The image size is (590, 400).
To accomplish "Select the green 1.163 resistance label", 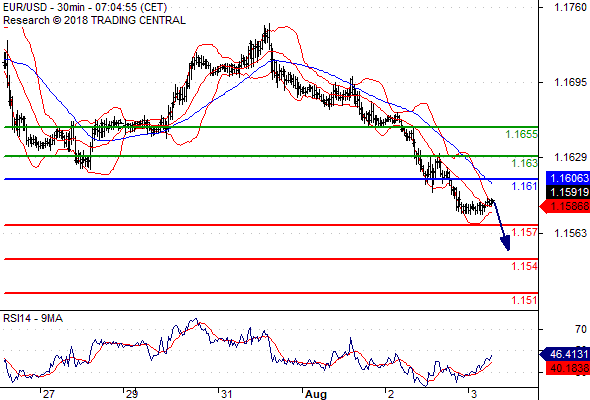I will tap(524, 163).
